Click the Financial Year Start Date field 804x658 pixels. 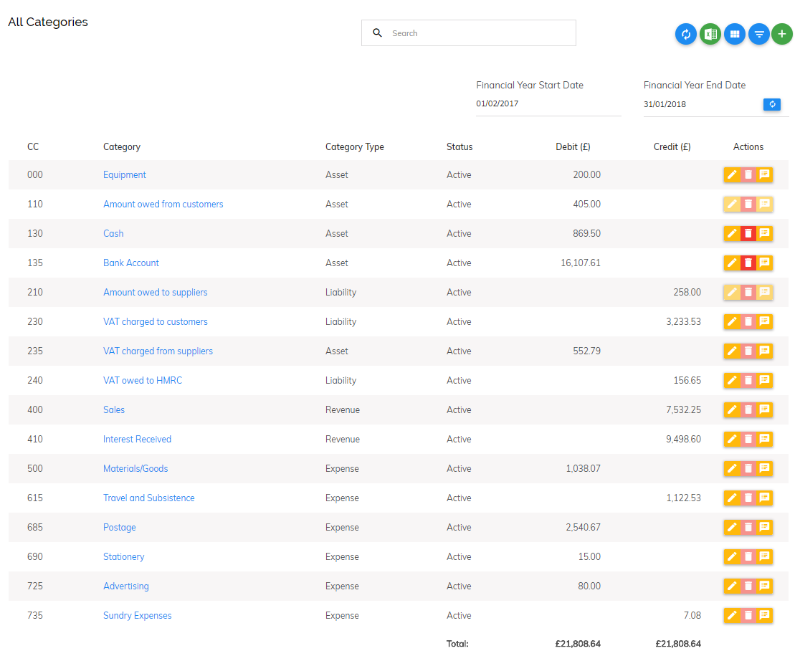coord(548,104)
